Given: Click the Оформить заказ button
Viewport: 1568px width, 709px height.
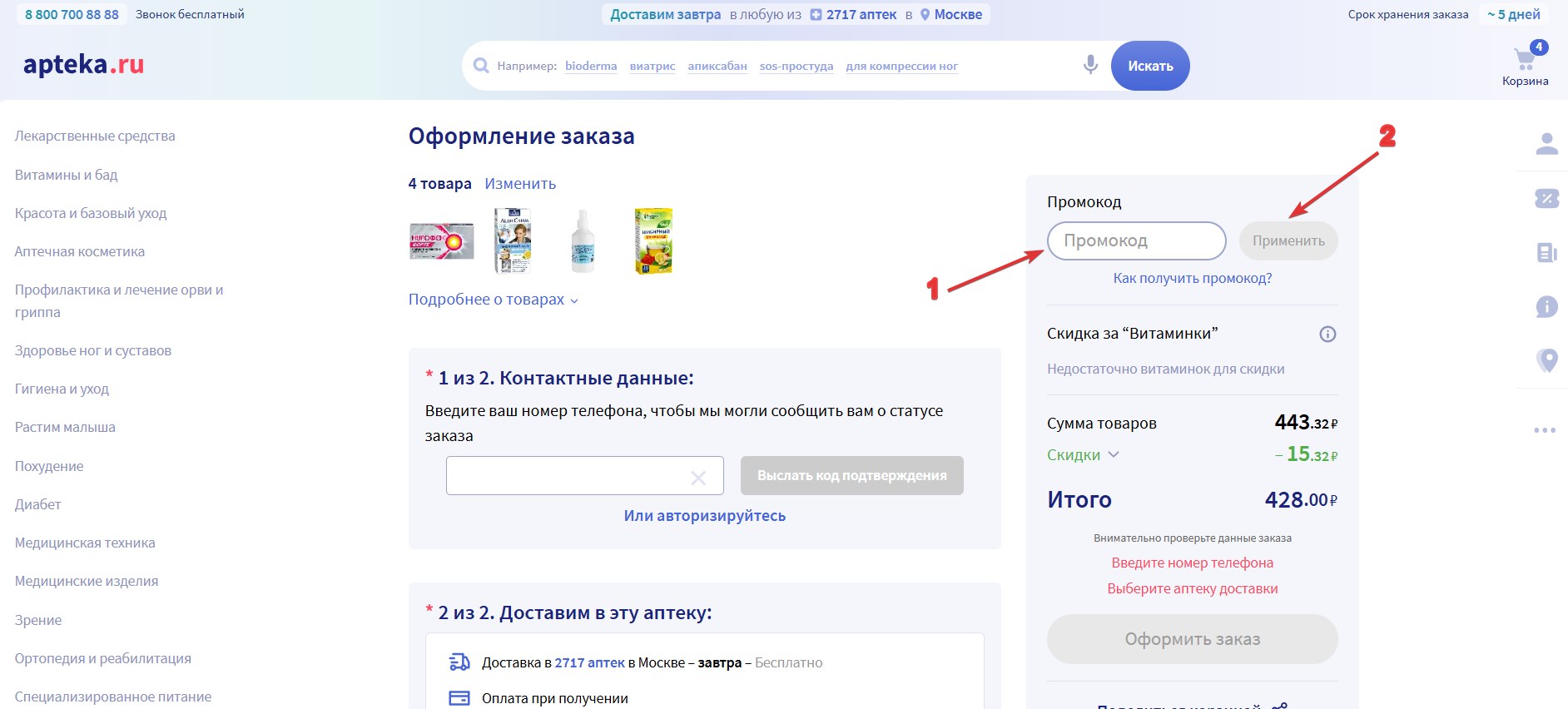Looking at the screenshot, I should 1192,639.
